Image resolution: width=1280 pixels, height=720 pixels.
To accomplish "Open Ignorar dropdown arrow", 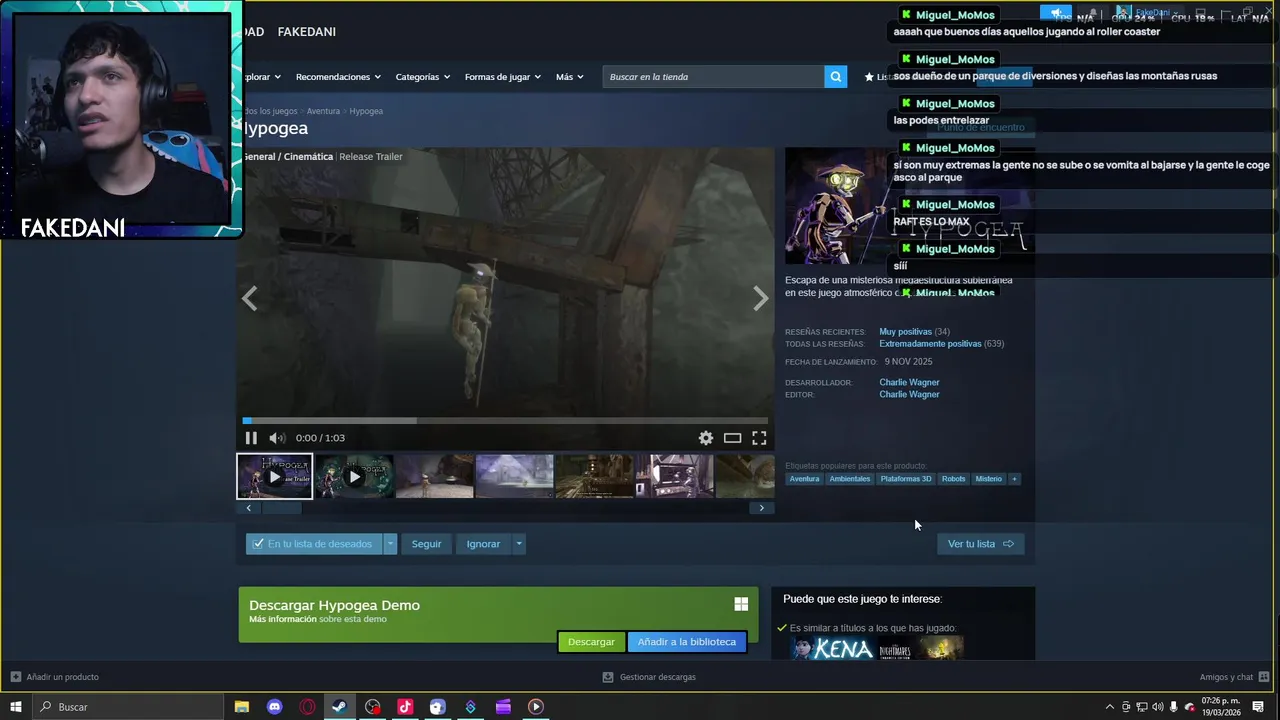I will coord(518,544).
